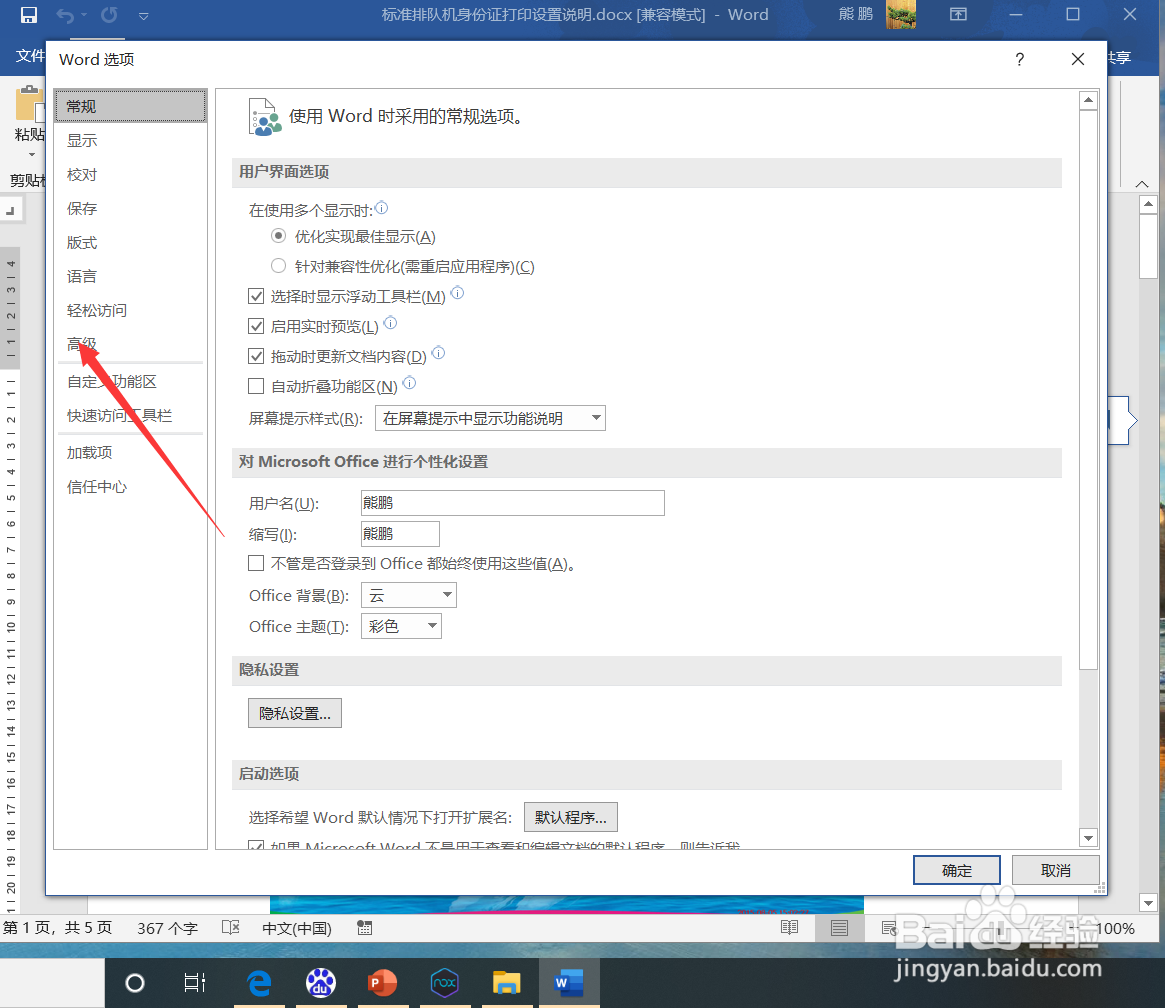
Task: Open 加载项 options category
Action: (130, 452)
